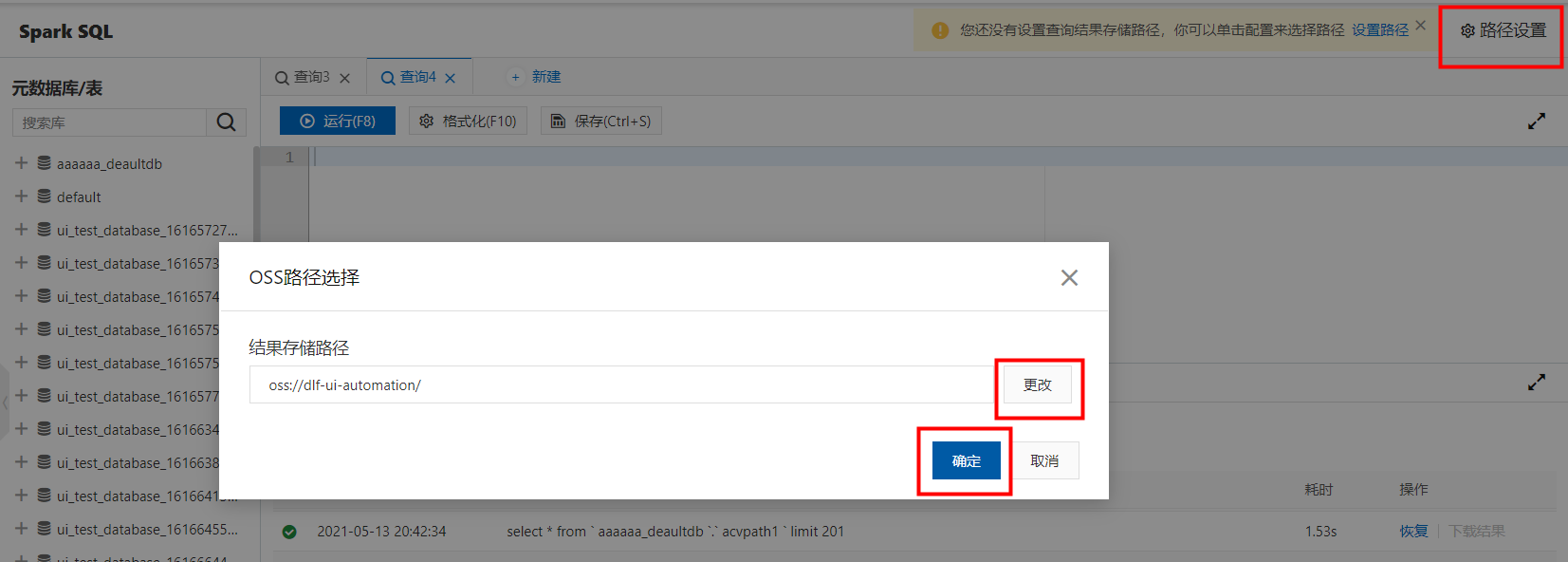Format SQL using 格式化(F10)
The image size is (1568, 562).
point(468,121)
